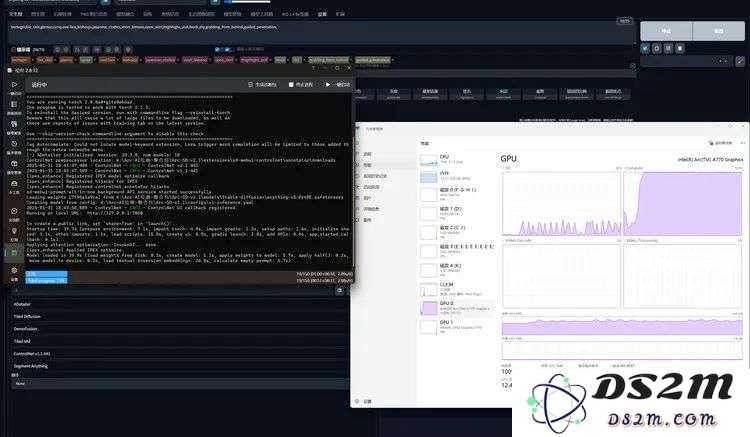Click the upper blue progress bar in launcher console
750x437 pixels.
tap(46, 274)
